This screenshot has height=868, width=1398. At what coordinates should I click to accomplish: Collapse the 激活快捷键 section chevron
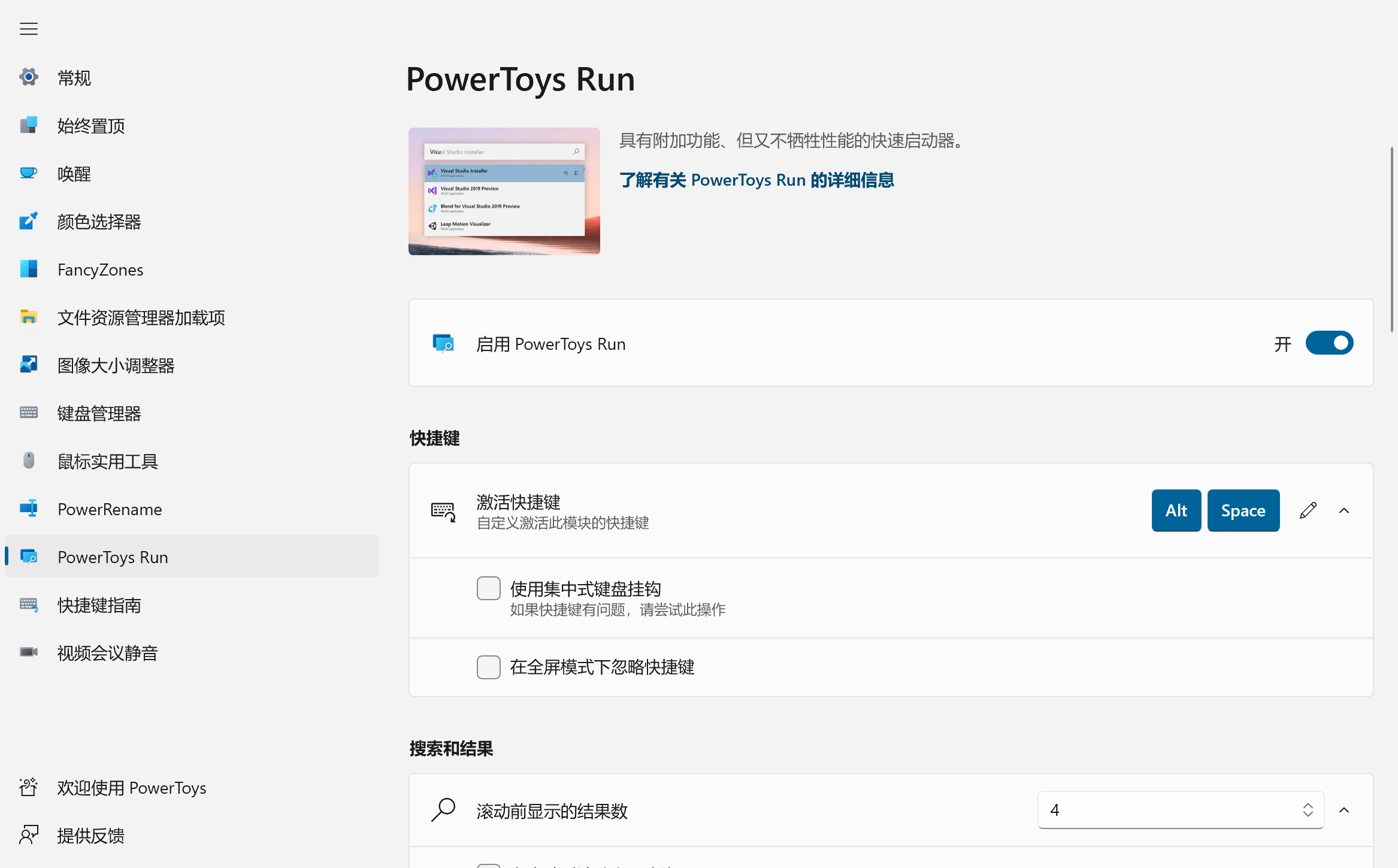1344,510
